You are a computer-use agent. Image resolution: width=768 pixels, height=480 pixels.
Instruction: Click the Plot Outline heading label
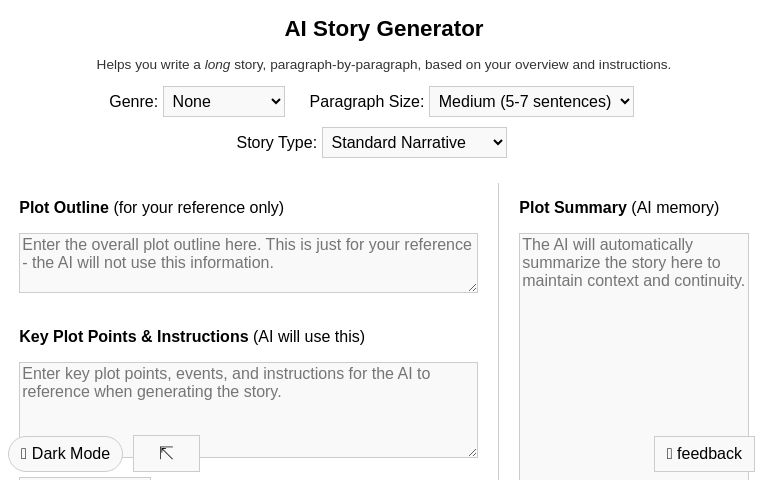pyautogui.click(x=64, y=207)
